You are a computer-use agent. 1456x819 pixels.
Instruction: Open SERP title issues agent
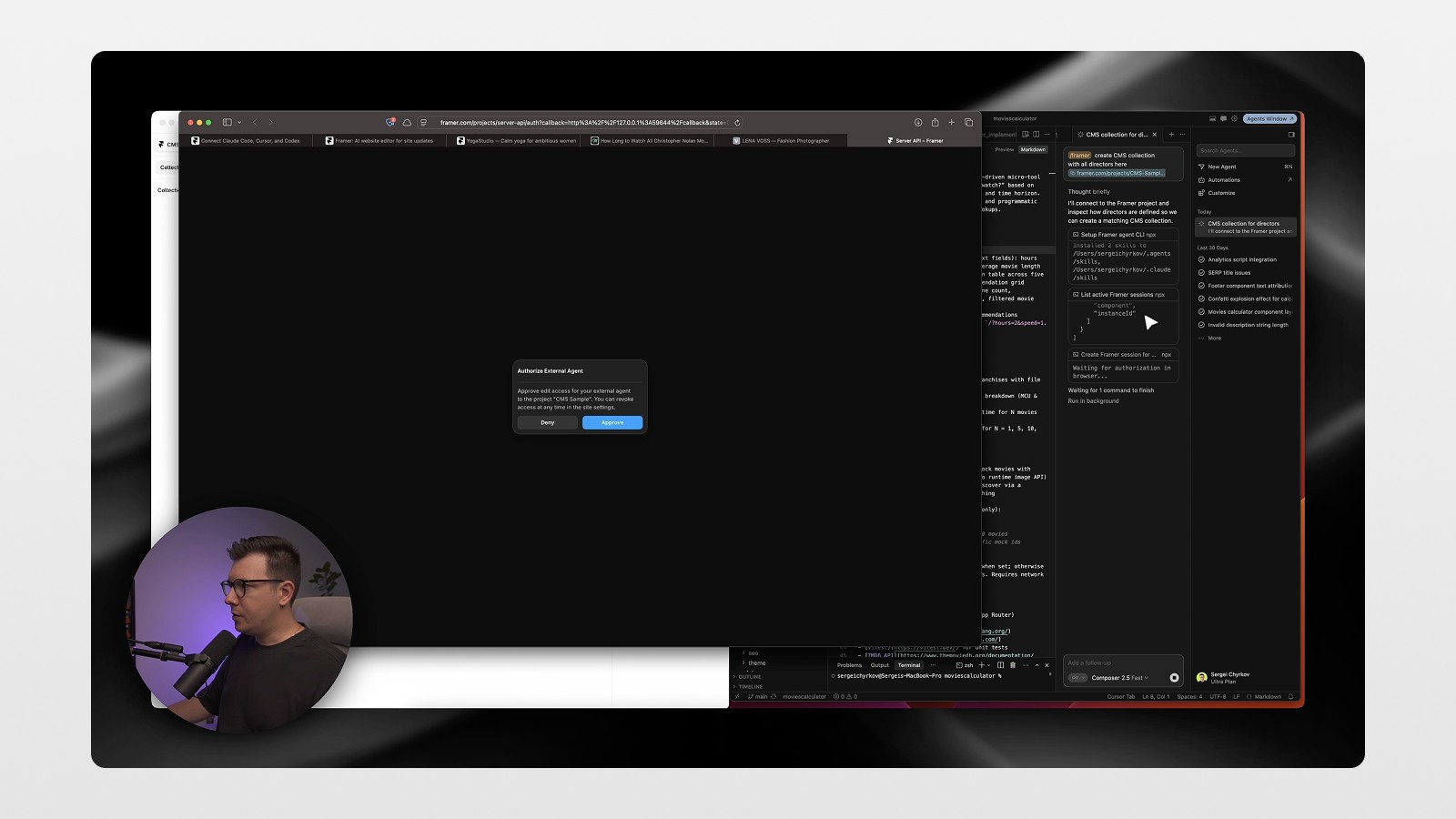(1245, 273)
